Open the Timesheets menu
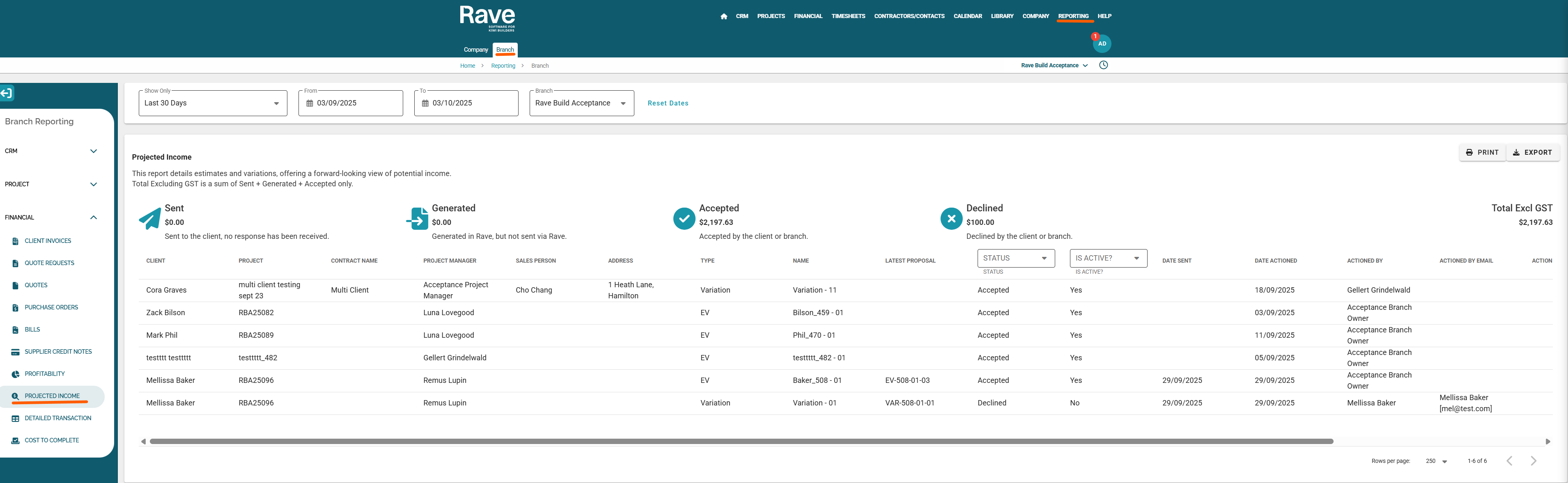1568x483 pixels. (848, 16)
